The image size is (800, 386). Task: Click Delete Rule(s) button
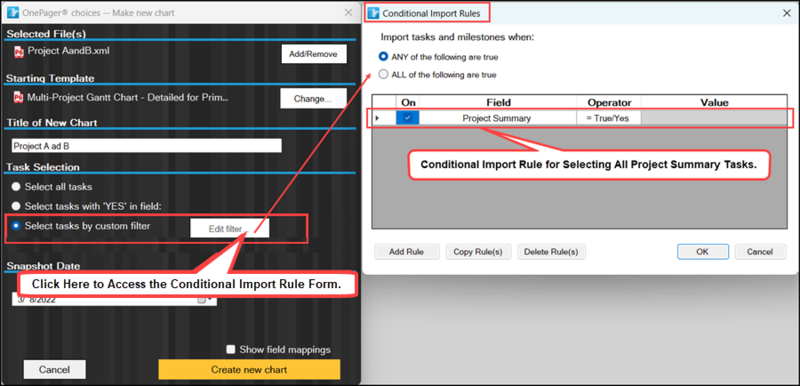[x=551, y=251]
